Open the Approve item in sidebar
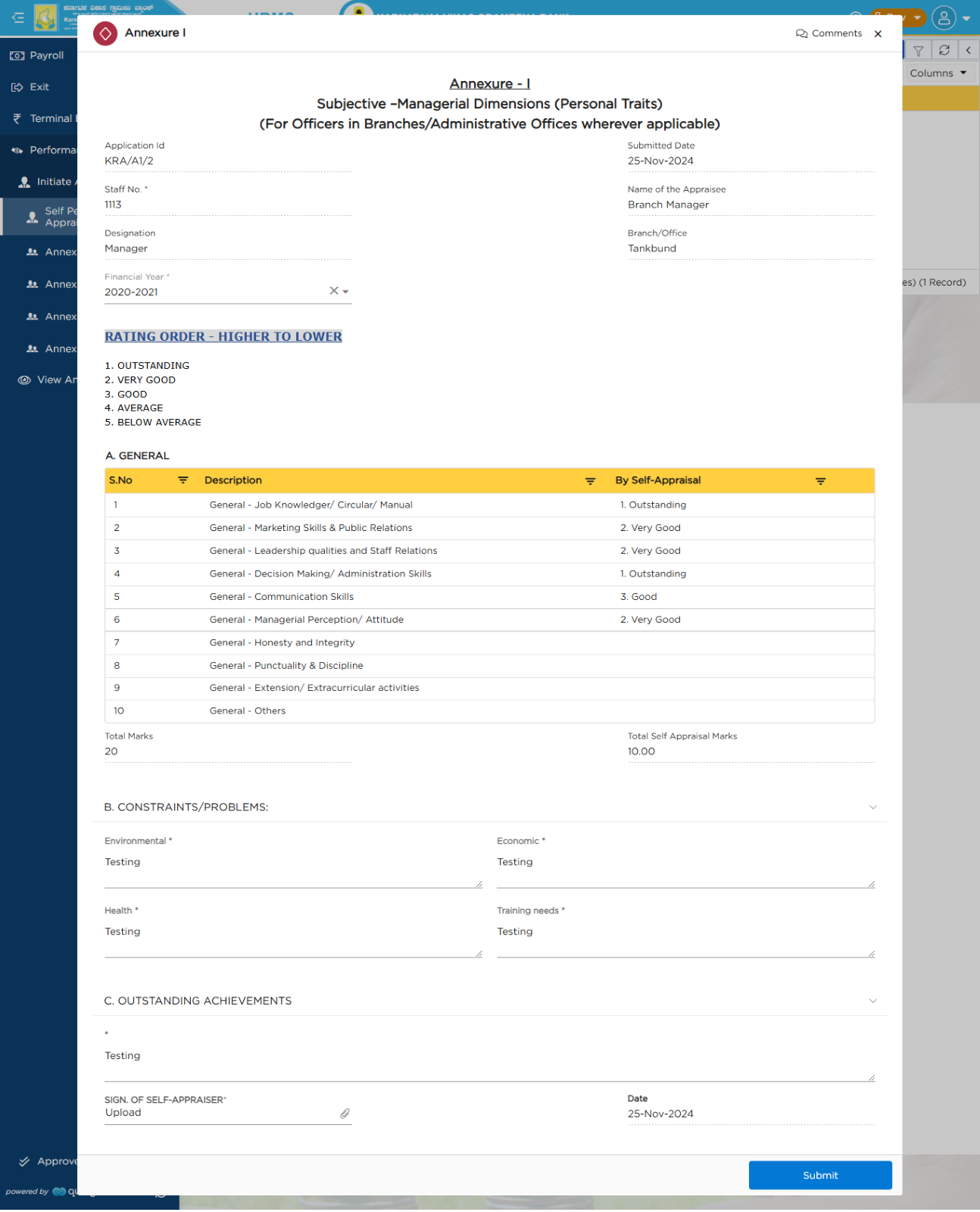This screenshot has height=1212, width=980. click(x=39, y=1161)
